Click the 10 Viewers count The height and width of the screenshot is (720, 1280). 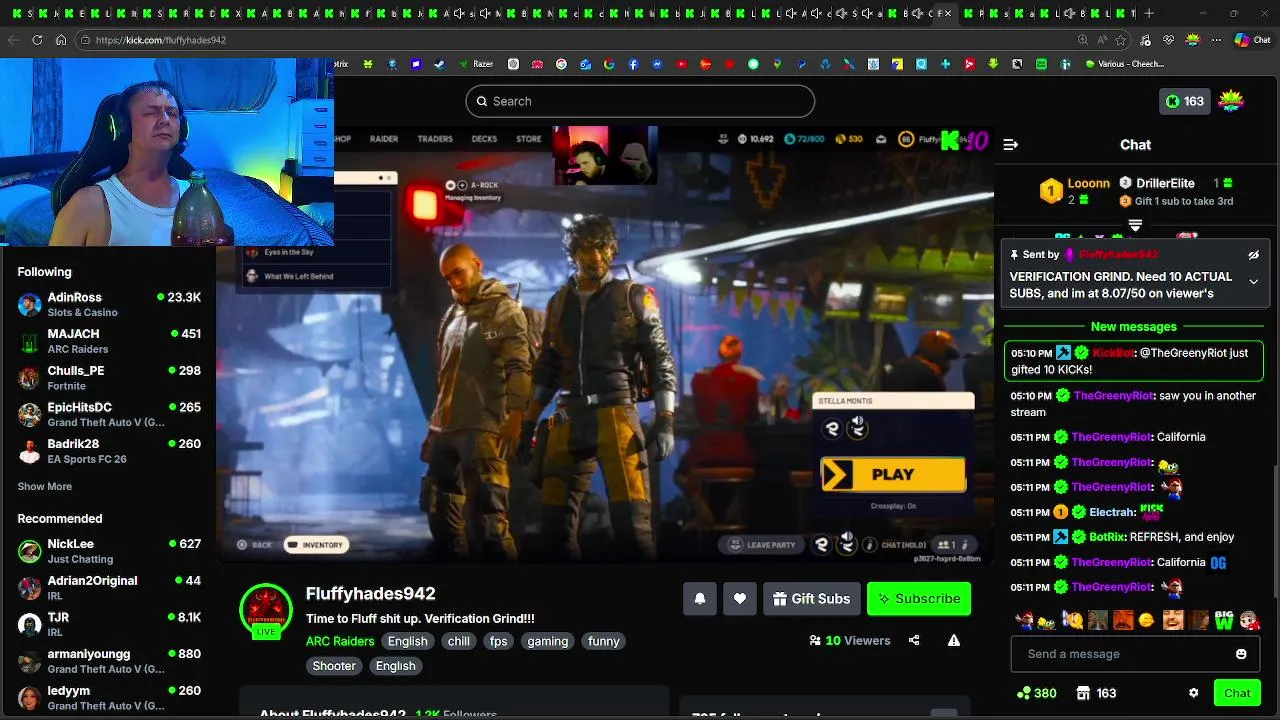(x=850, y=641)
